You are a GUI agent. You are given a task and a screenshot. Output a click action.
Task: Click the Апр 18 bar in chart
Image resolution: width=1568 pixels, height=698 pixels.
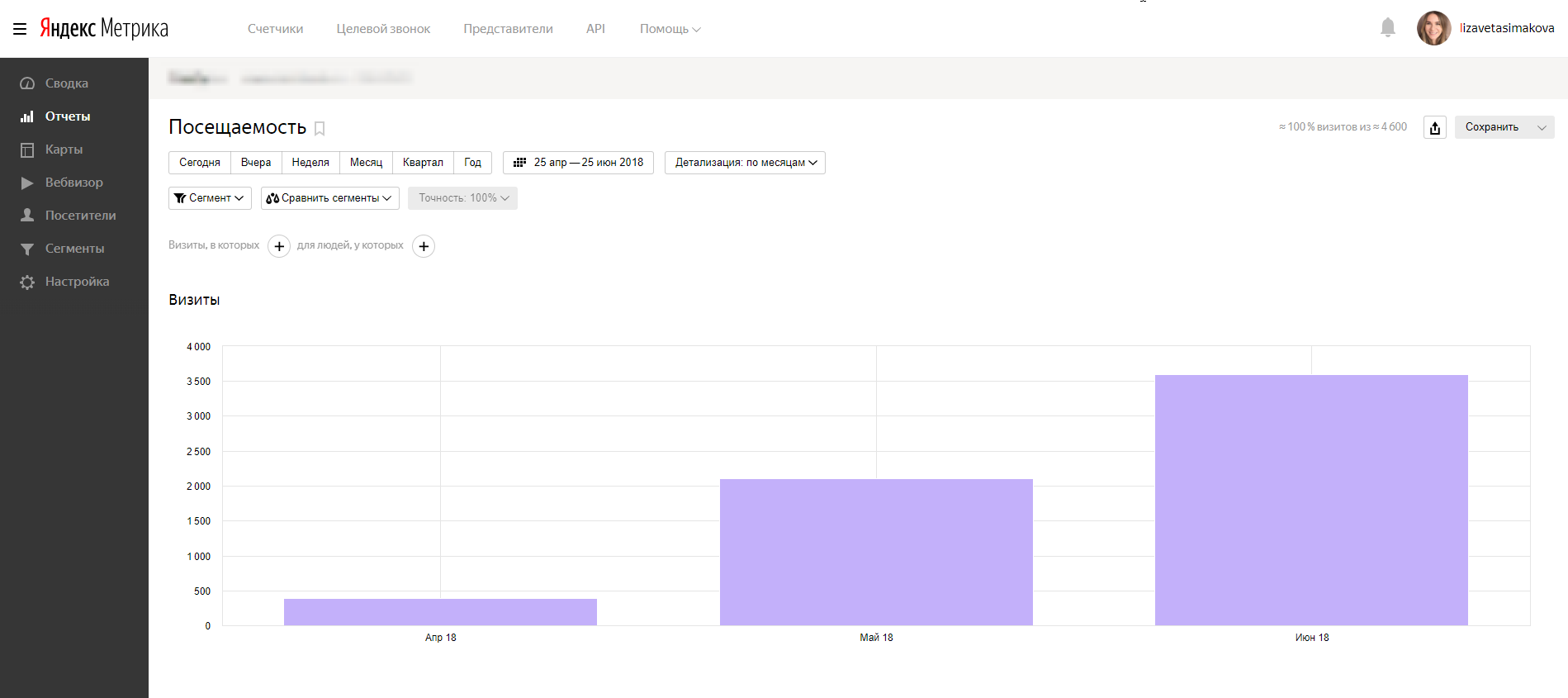(x=440, y=612)
